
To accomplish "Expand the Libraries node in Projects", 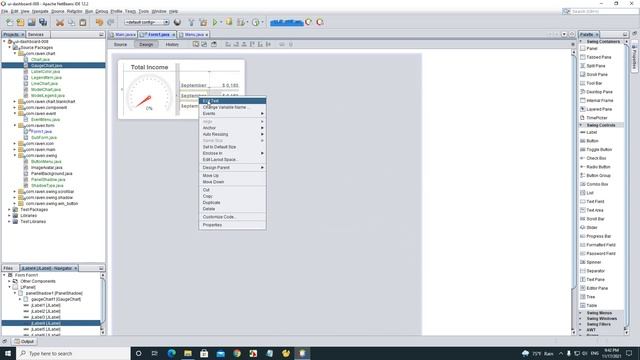I will click(9, 216).
